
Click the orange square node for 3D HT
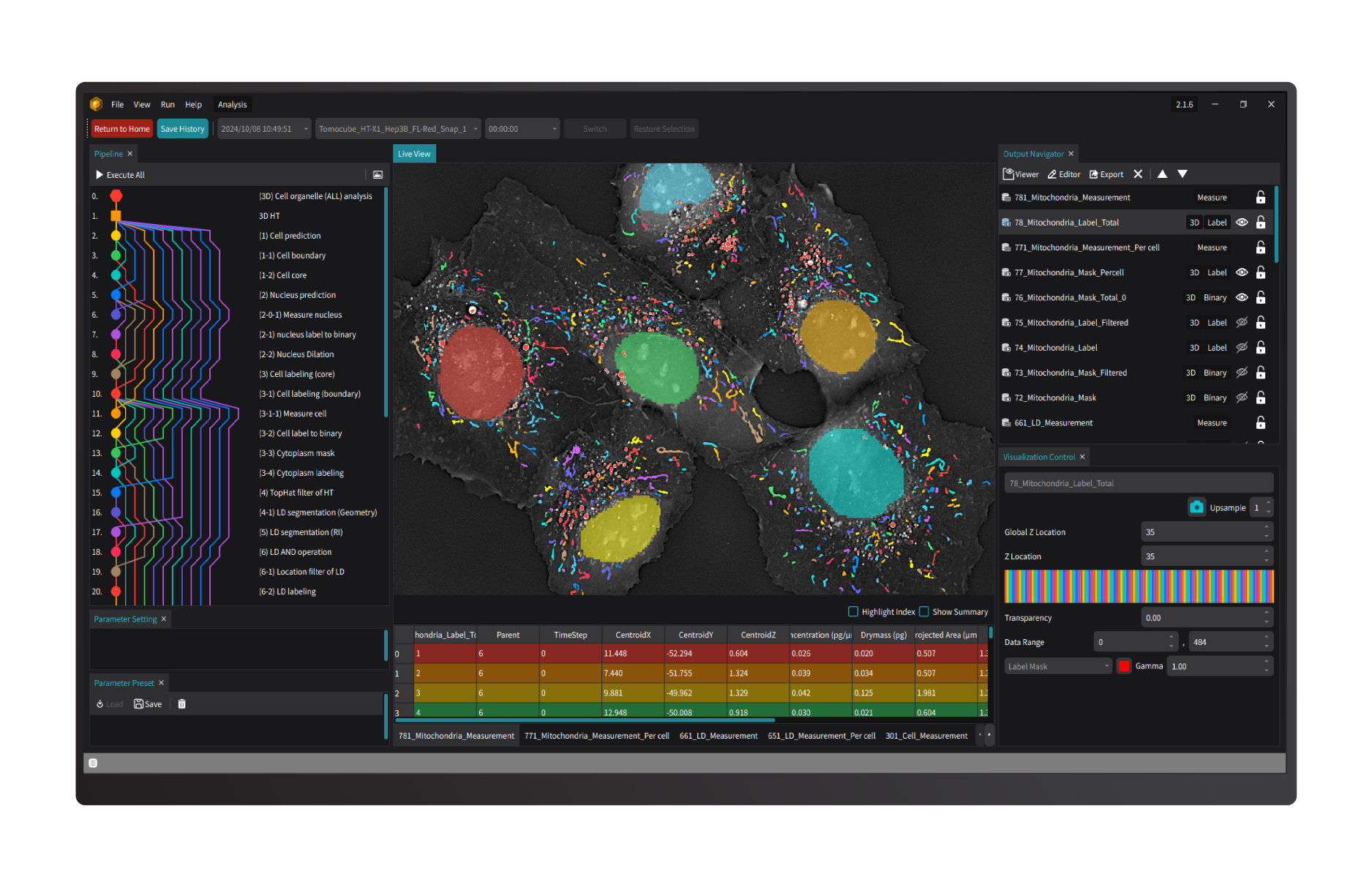[x=116, y=216]
